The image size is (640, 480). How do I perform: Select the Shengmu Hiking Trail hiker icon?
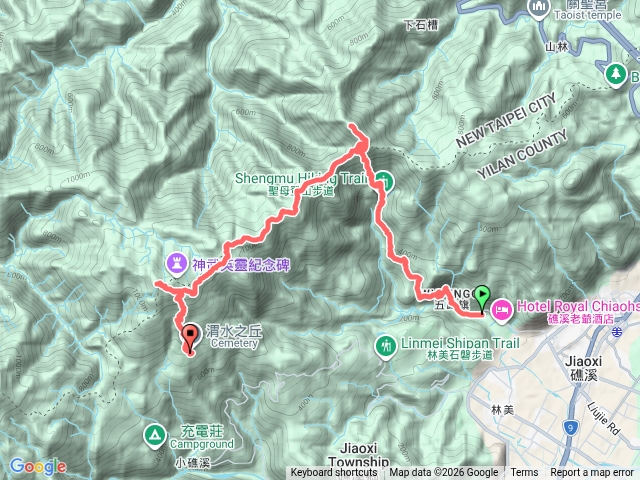point(384,181)
